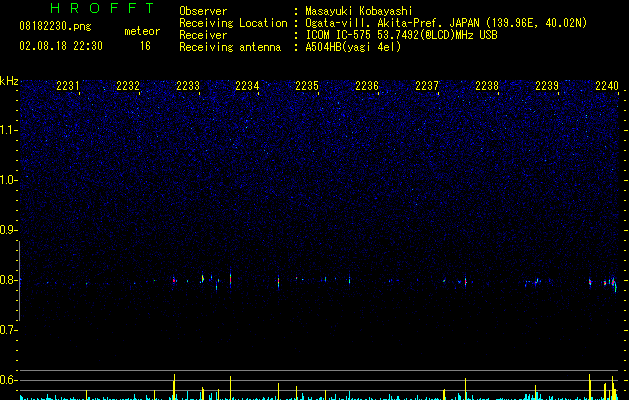629x400 pixels.
Task: Click the 2235 time marker
Action: click(307, 86)
